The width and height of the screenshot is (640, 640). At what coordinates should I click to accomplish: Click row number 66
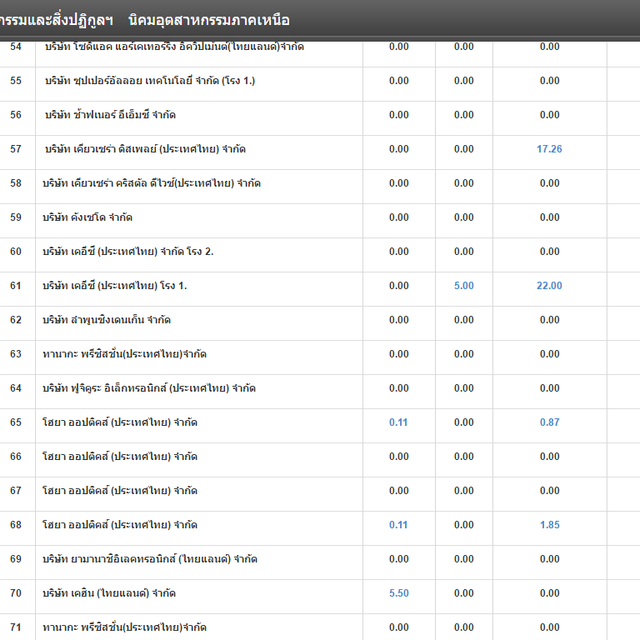point(16,456)
